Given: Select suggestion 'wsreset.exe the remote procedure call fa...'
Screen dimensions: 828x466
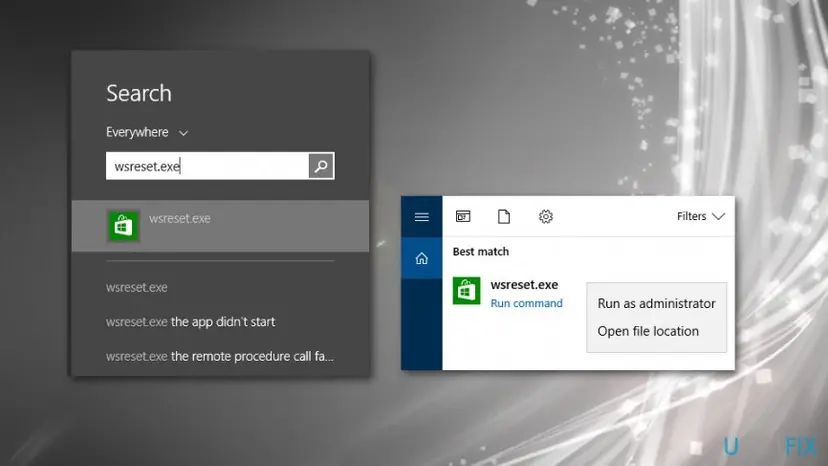Looking at the screenshot, I should [x=220, y=356].
